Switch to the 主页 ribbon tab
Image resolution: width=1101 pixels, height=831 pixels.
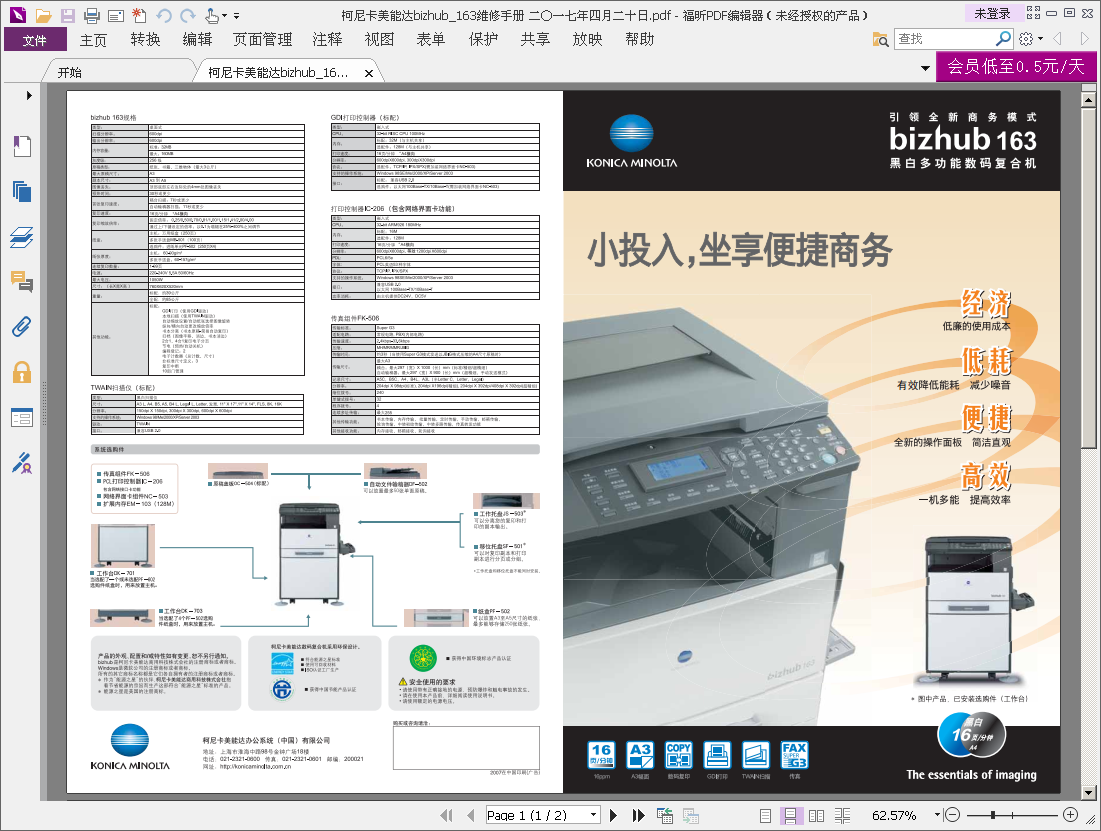(x=93, y=40)
